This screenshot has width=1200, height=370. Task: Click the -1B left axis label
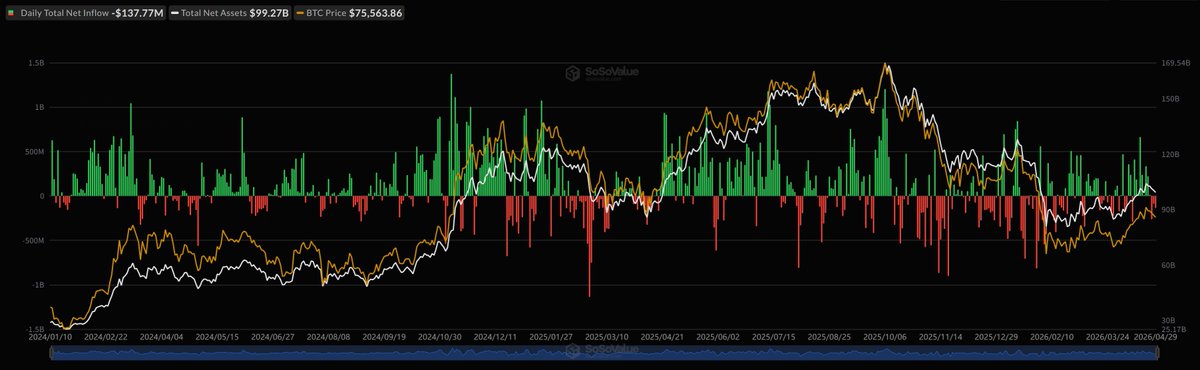(38, 284)
